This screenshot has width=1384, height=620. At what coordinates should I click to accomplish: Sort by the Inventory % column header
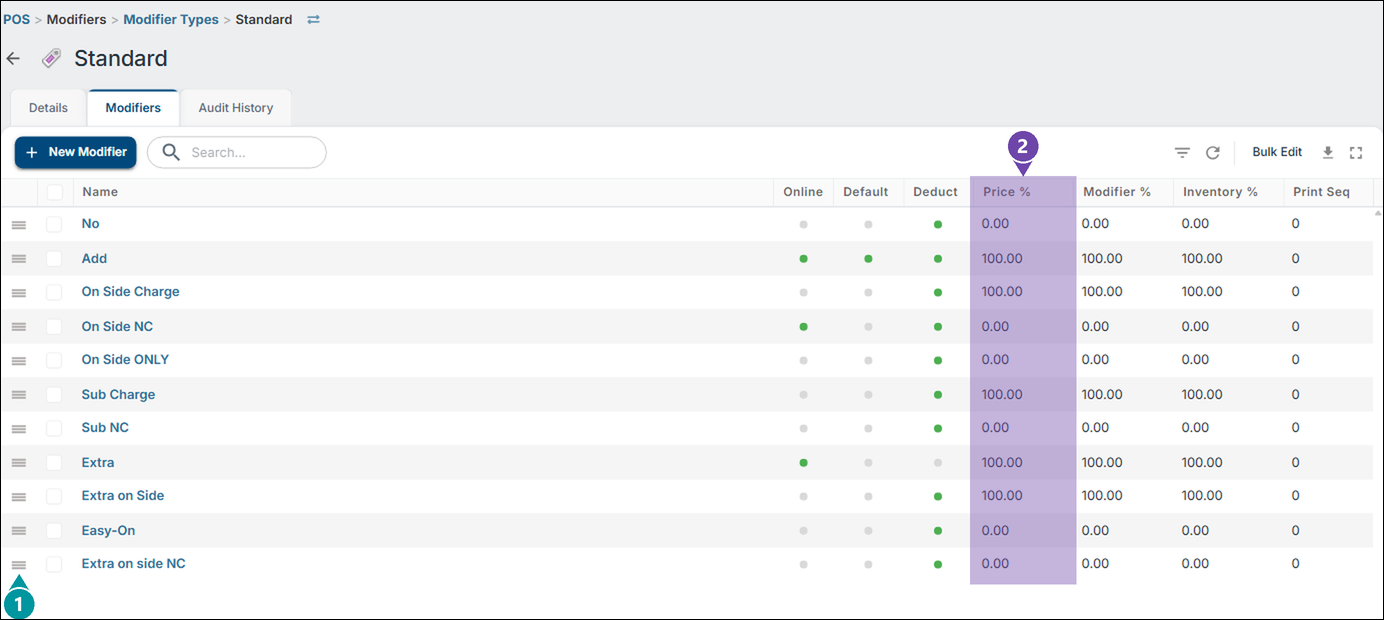1220,192
